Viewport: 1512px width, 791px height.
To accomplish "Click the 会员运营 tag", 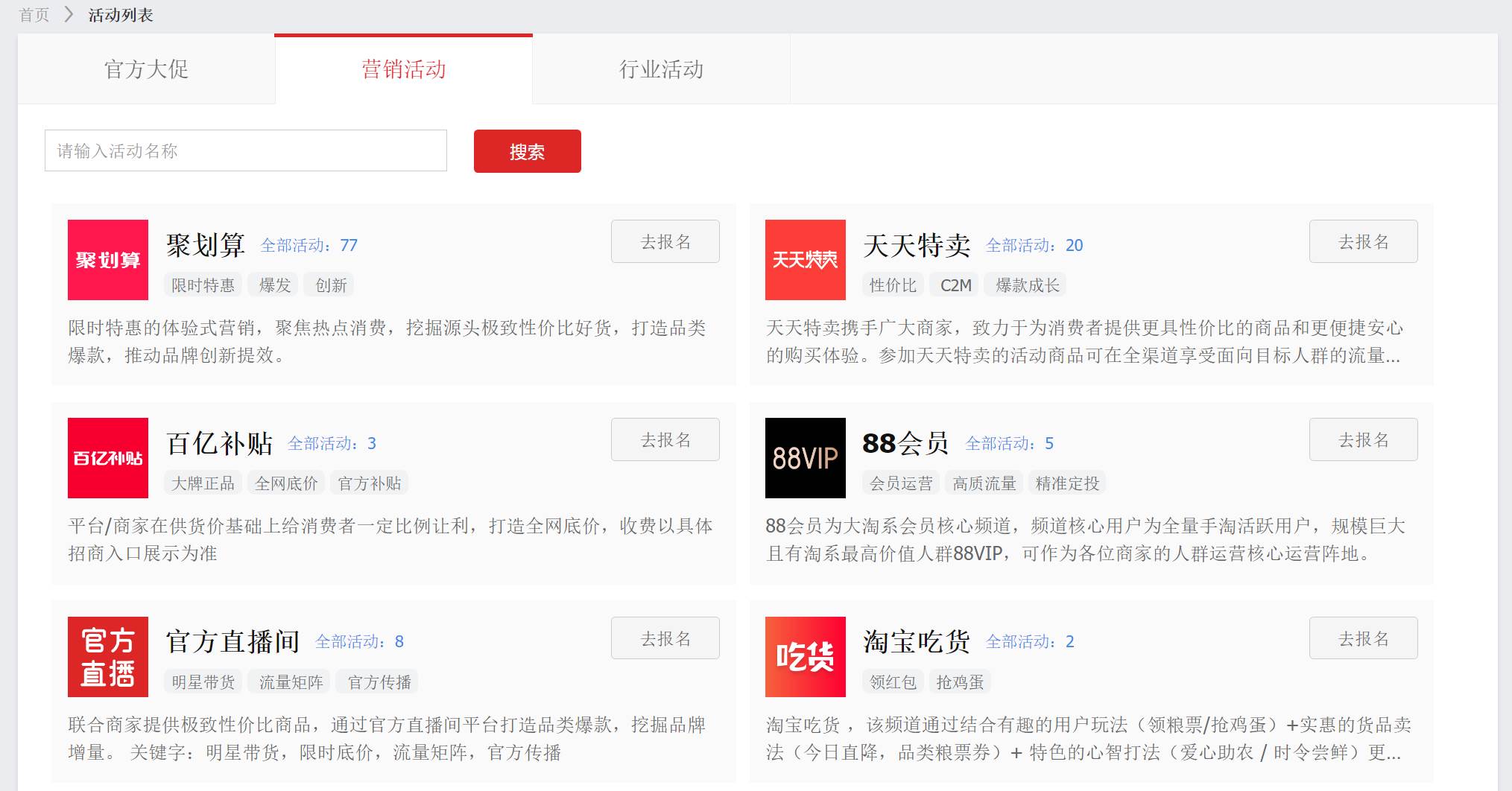I will tap(901, 483).
